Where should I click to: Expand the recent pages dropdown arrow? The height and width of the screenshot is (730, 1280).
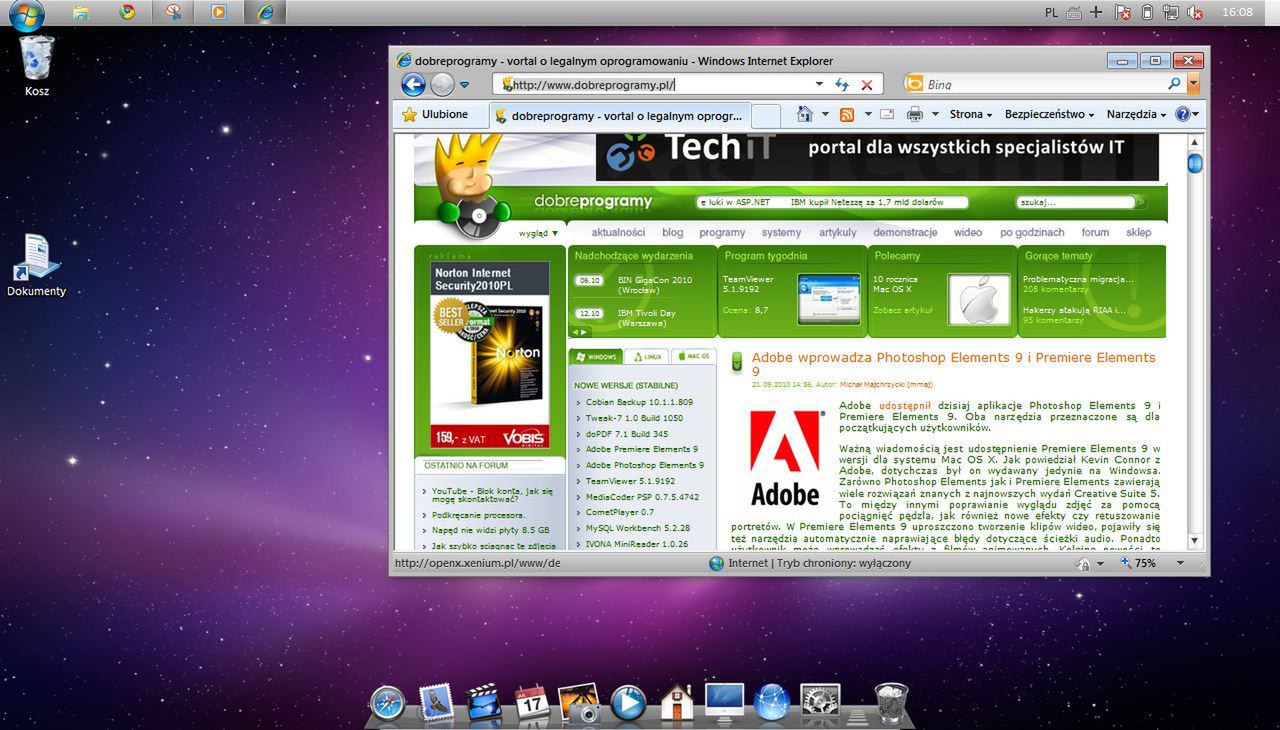464,85
